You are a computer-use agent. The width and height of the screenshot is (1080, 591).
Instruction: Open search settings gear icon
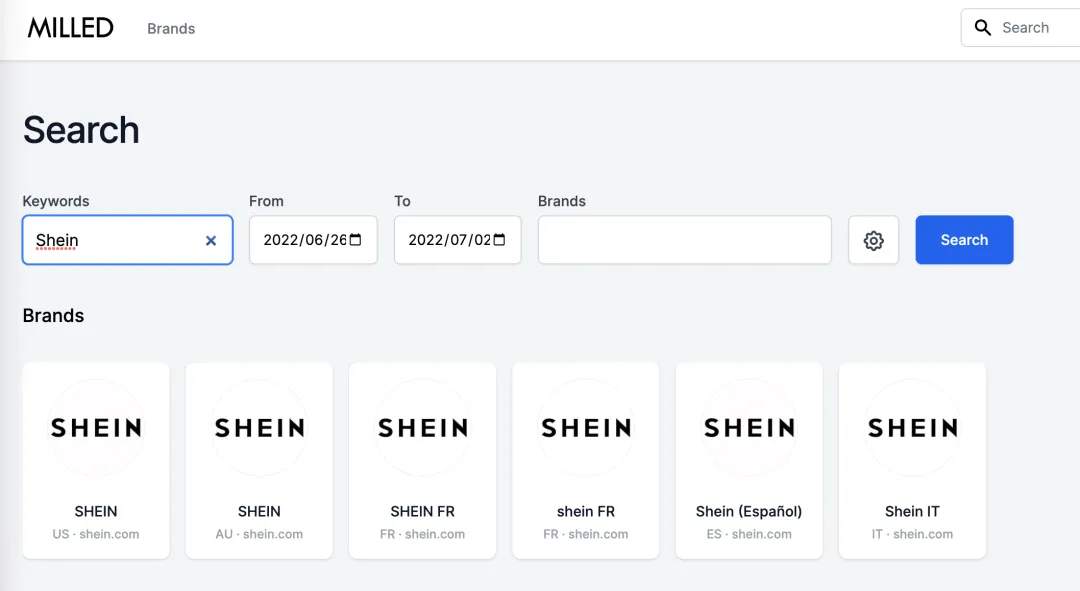873,240
